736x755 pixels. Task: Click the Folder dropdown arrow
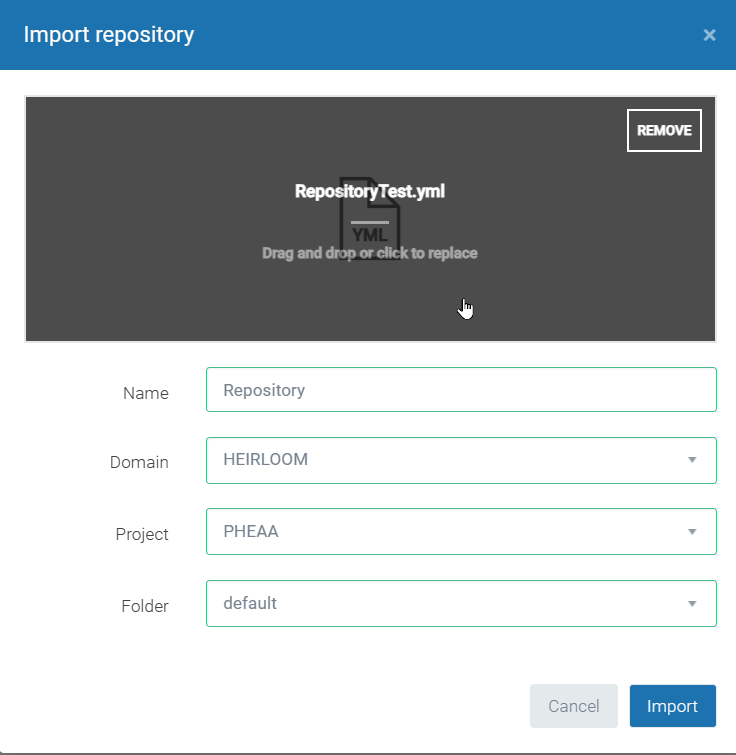tap(692, 604)
